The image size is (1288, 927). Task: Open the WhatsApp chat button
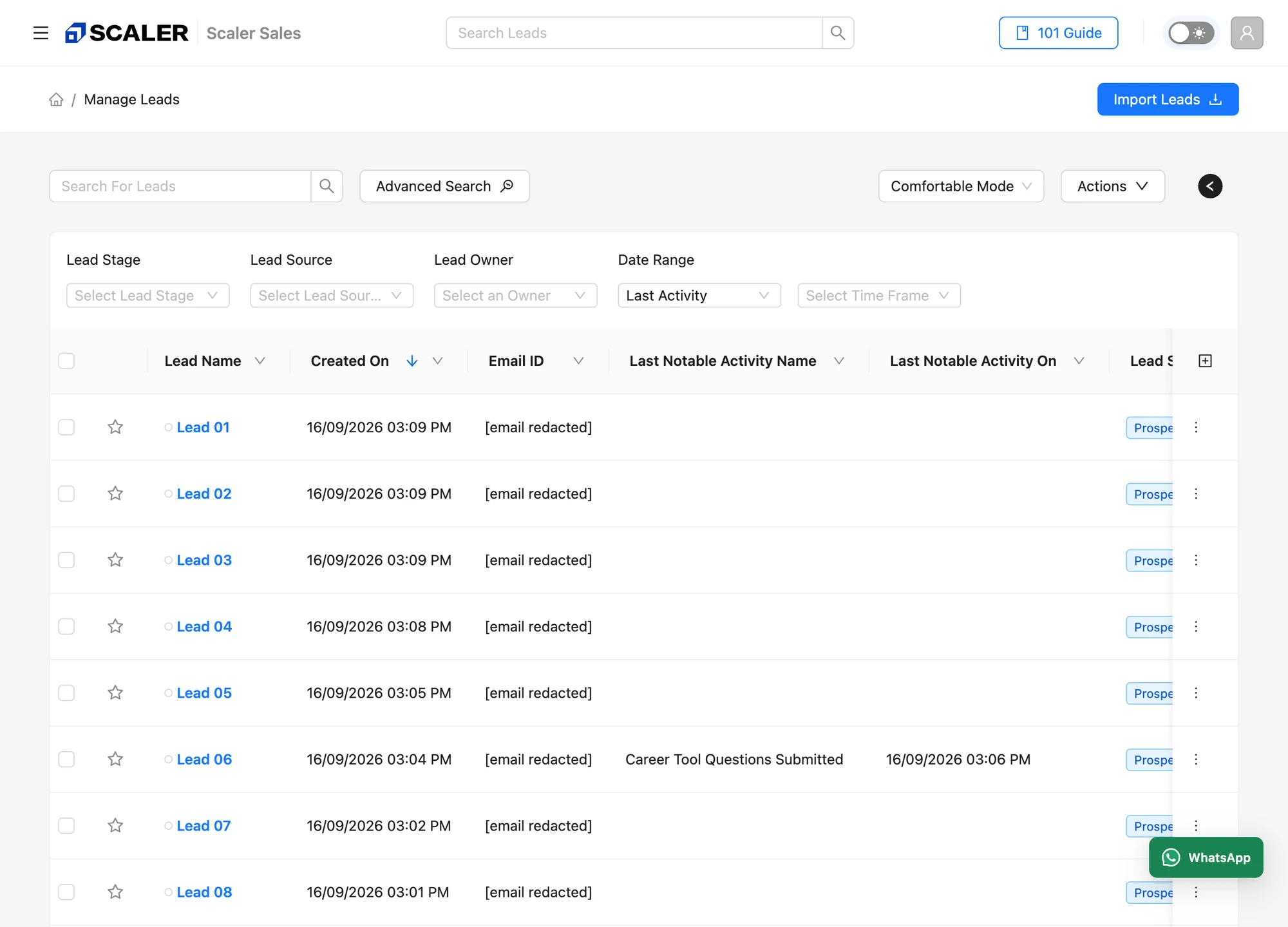click(x=1206, y=857)
